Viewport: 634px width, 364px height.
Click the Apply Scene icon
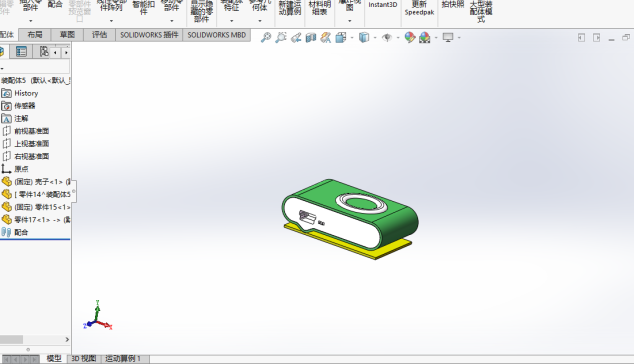425,37
